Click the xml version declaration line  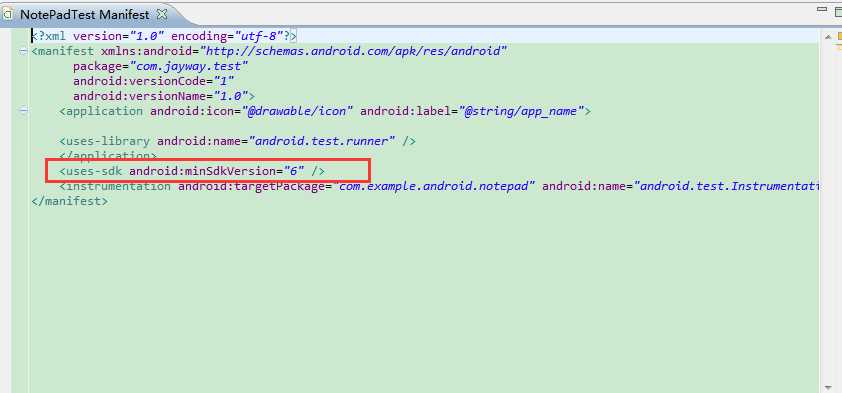164,37
